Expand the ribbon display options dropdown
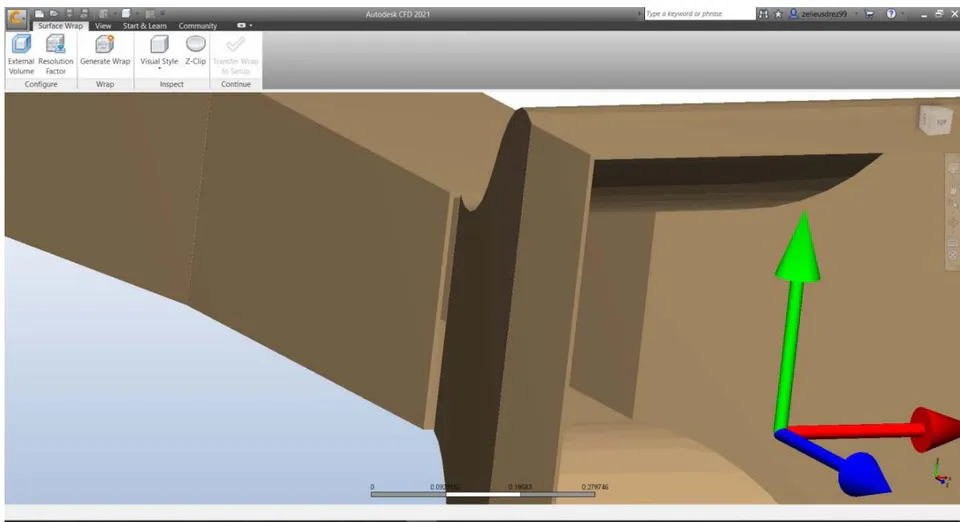This screenshot has width=960, height=522. 244,26
